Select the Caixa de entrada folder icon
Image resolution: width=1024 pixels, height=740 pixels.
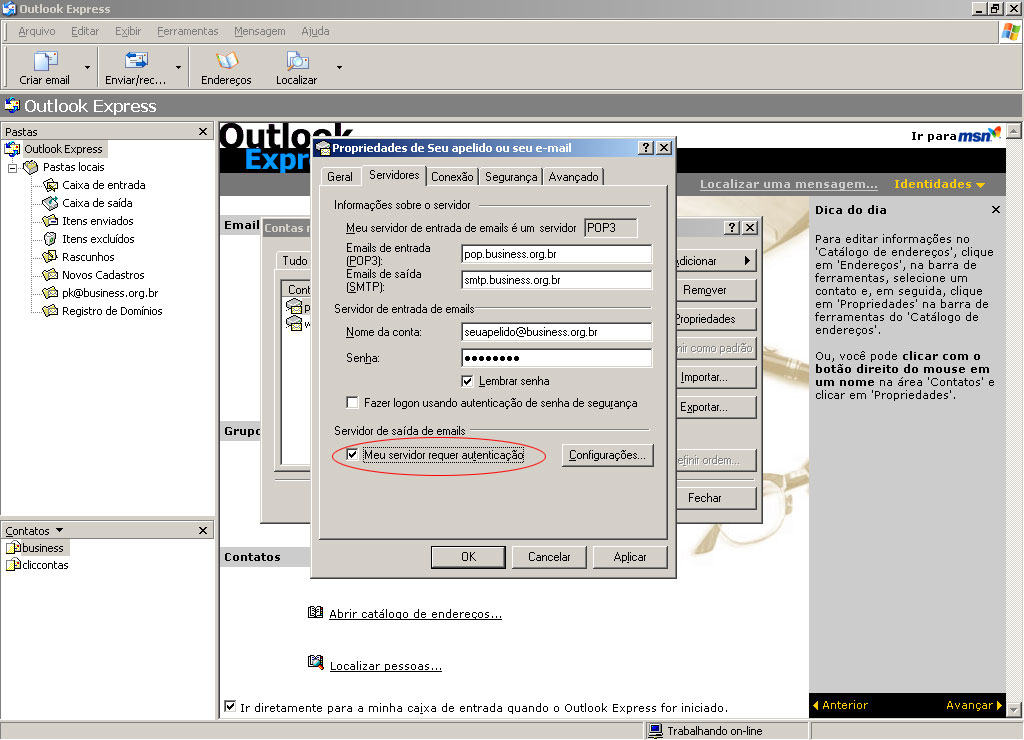click(x=50, y=185)
